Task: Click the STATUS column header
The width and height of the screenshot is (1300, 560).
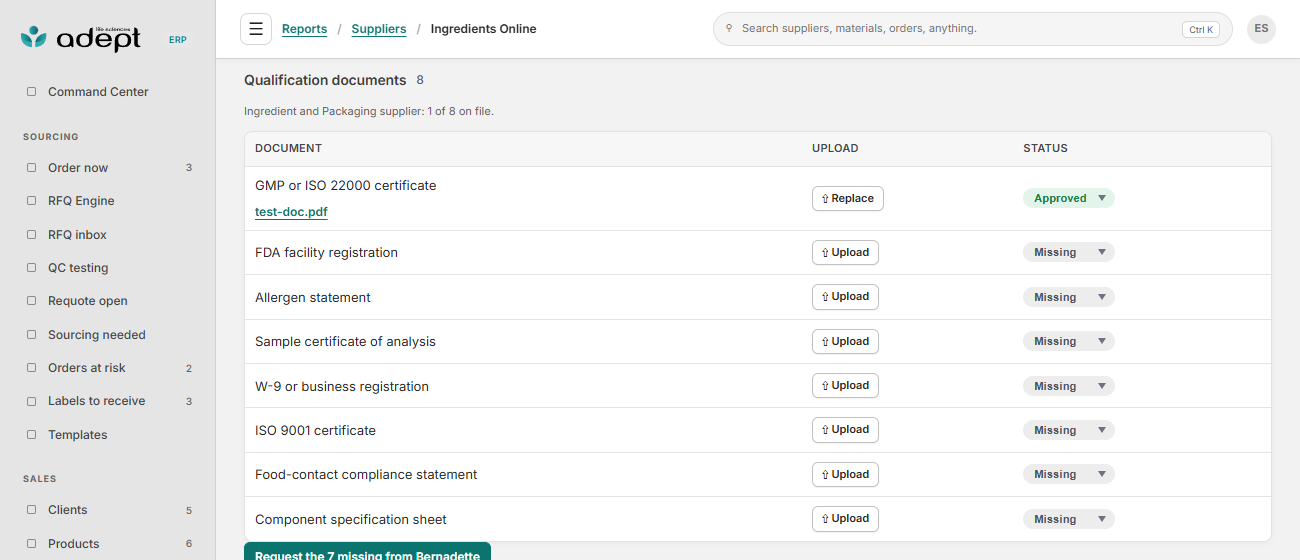Action: click(1045, 148)
